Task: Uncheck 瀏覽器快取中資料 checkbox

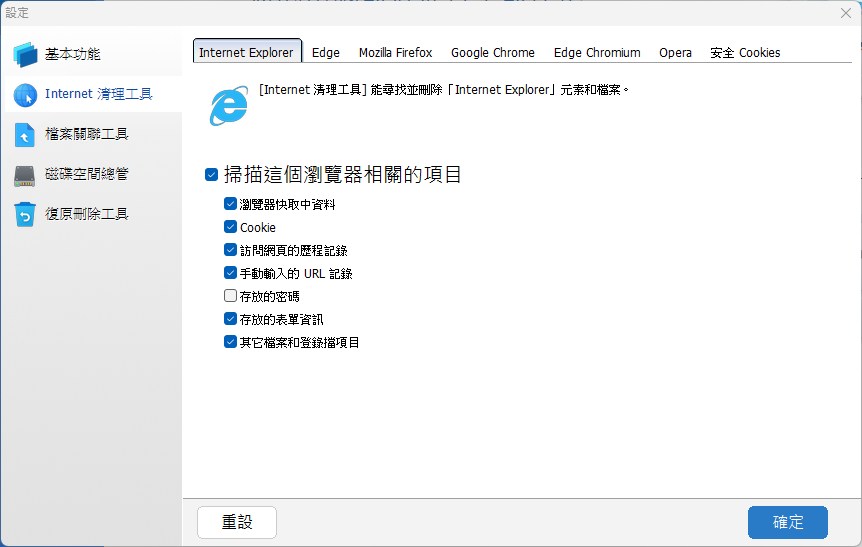Action: (230, 204)
